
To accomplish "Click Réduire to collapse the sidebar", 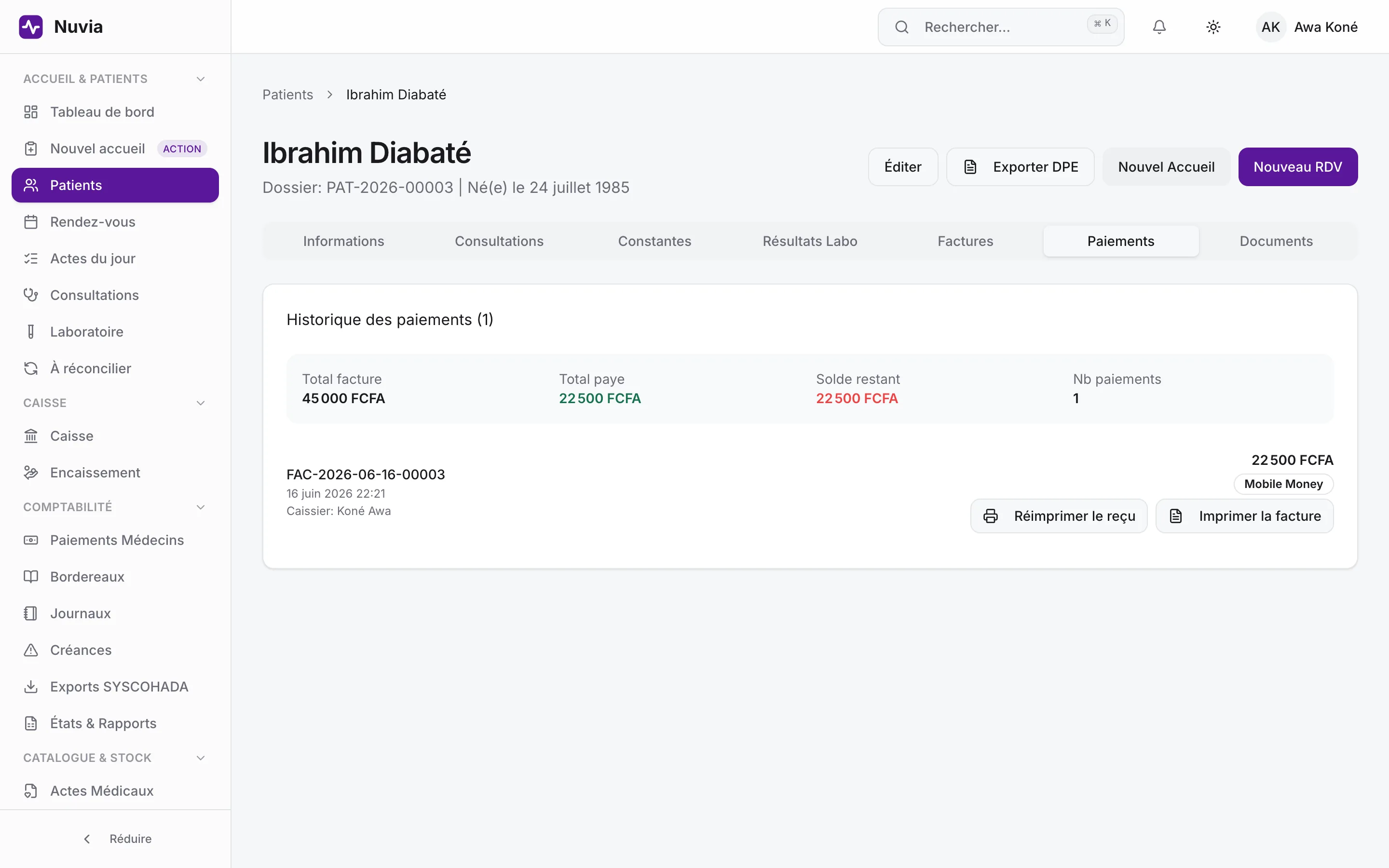I will click(x=117, y=839).
